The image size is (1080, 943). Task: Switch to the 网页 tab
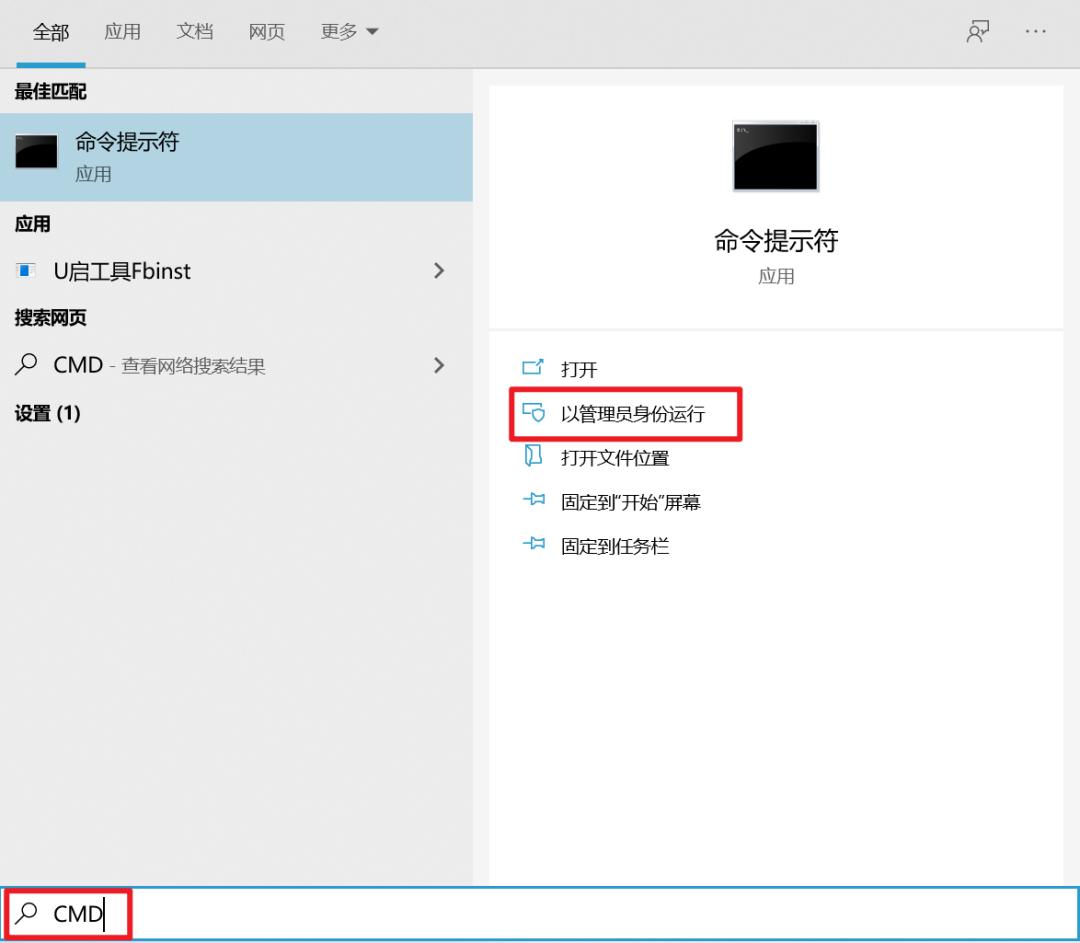coord(266,31)
